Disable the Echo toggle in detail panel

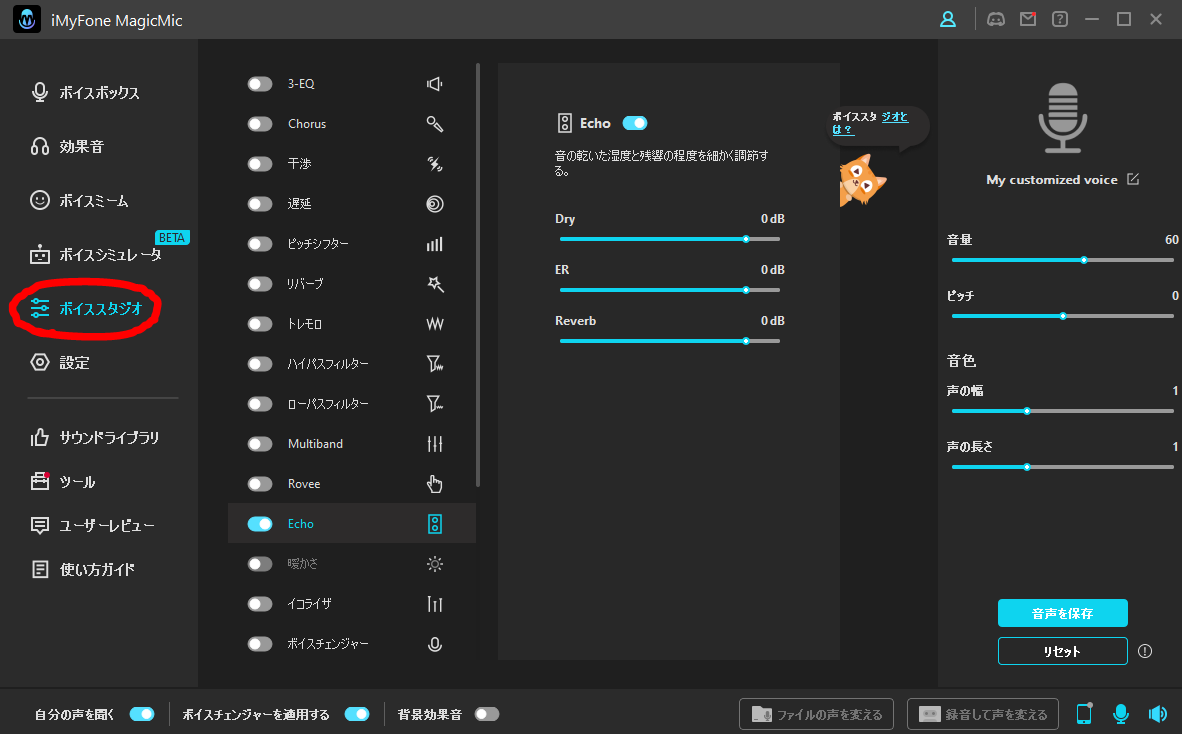(x=635, y=123)
